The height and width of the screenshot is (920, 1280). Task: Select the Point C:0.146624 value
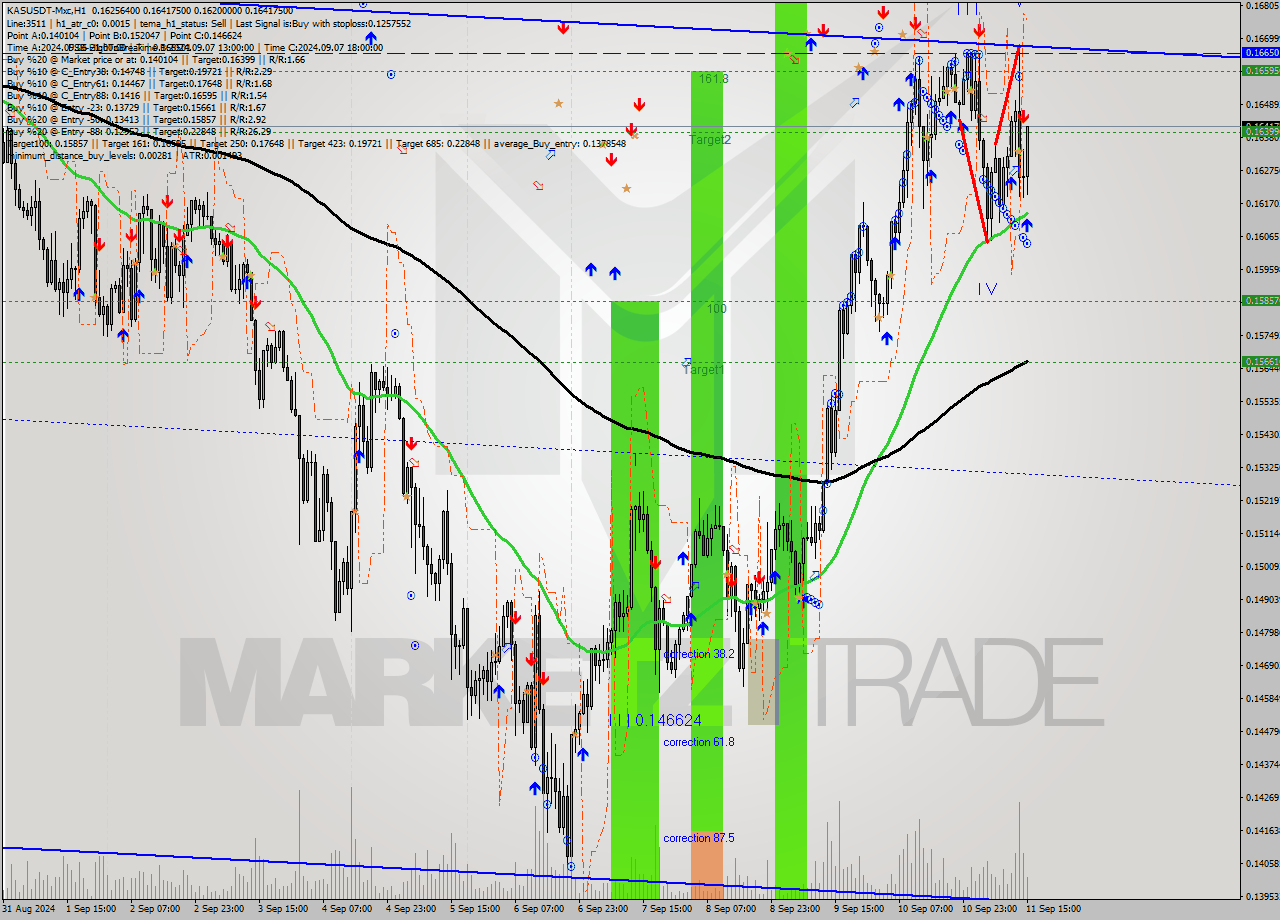coord(208,35)
